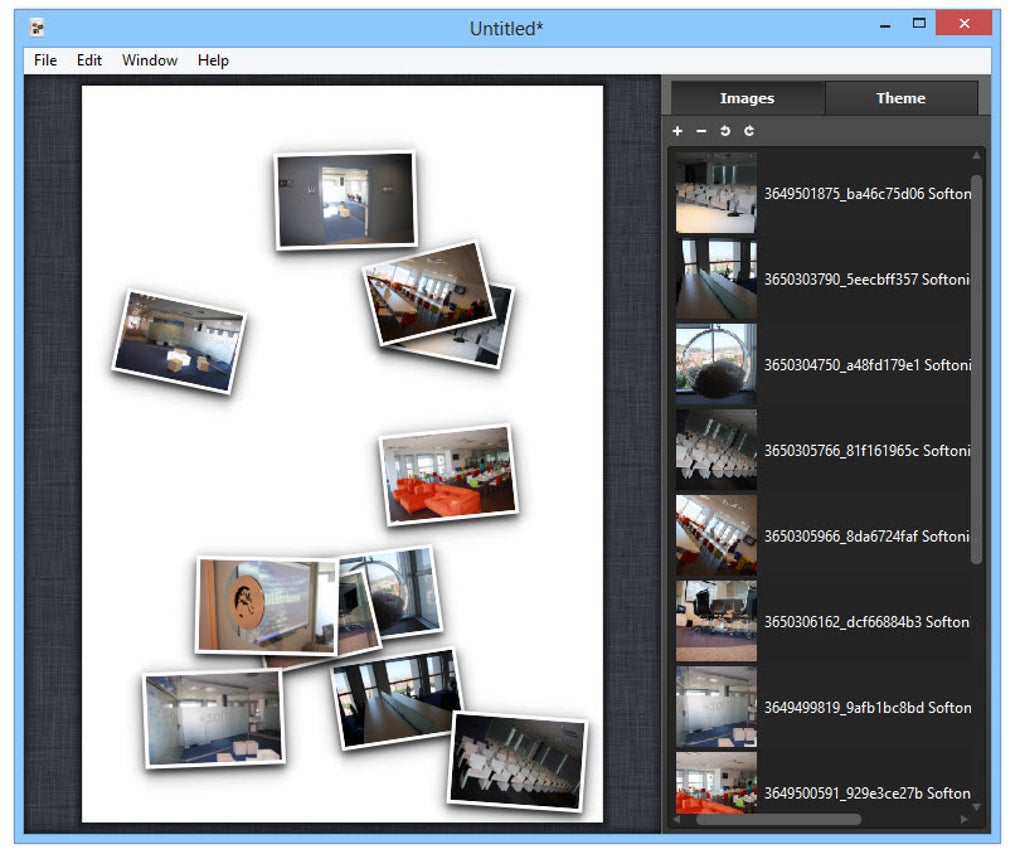Viewport: 1020px width, 854px height.
Task: Switch to the Theme tab
Action: click(x=901, y=98)
